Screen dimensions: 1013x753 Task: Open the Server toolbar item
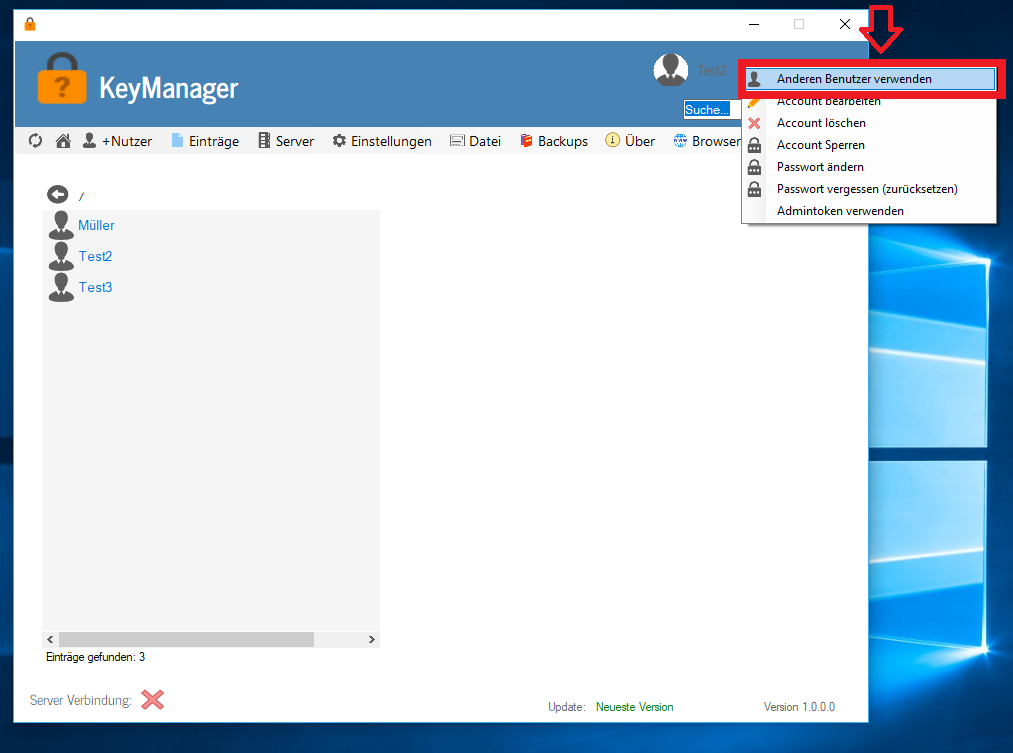tap(286, 141)
